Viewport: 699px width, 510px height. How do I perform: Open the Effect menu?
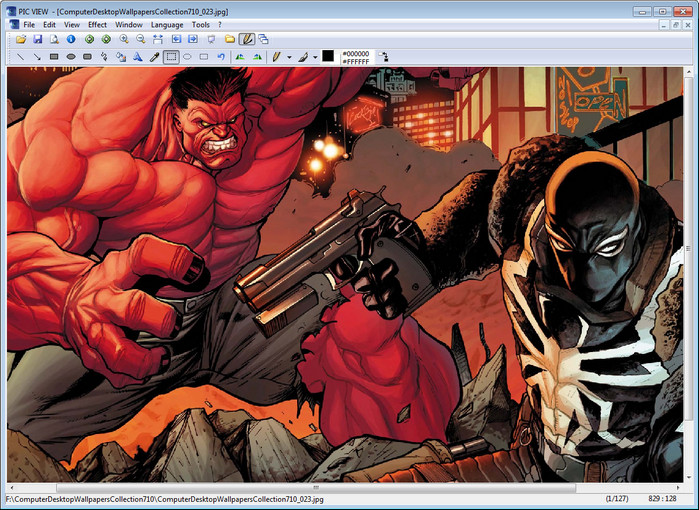click(x=97, y=25)
